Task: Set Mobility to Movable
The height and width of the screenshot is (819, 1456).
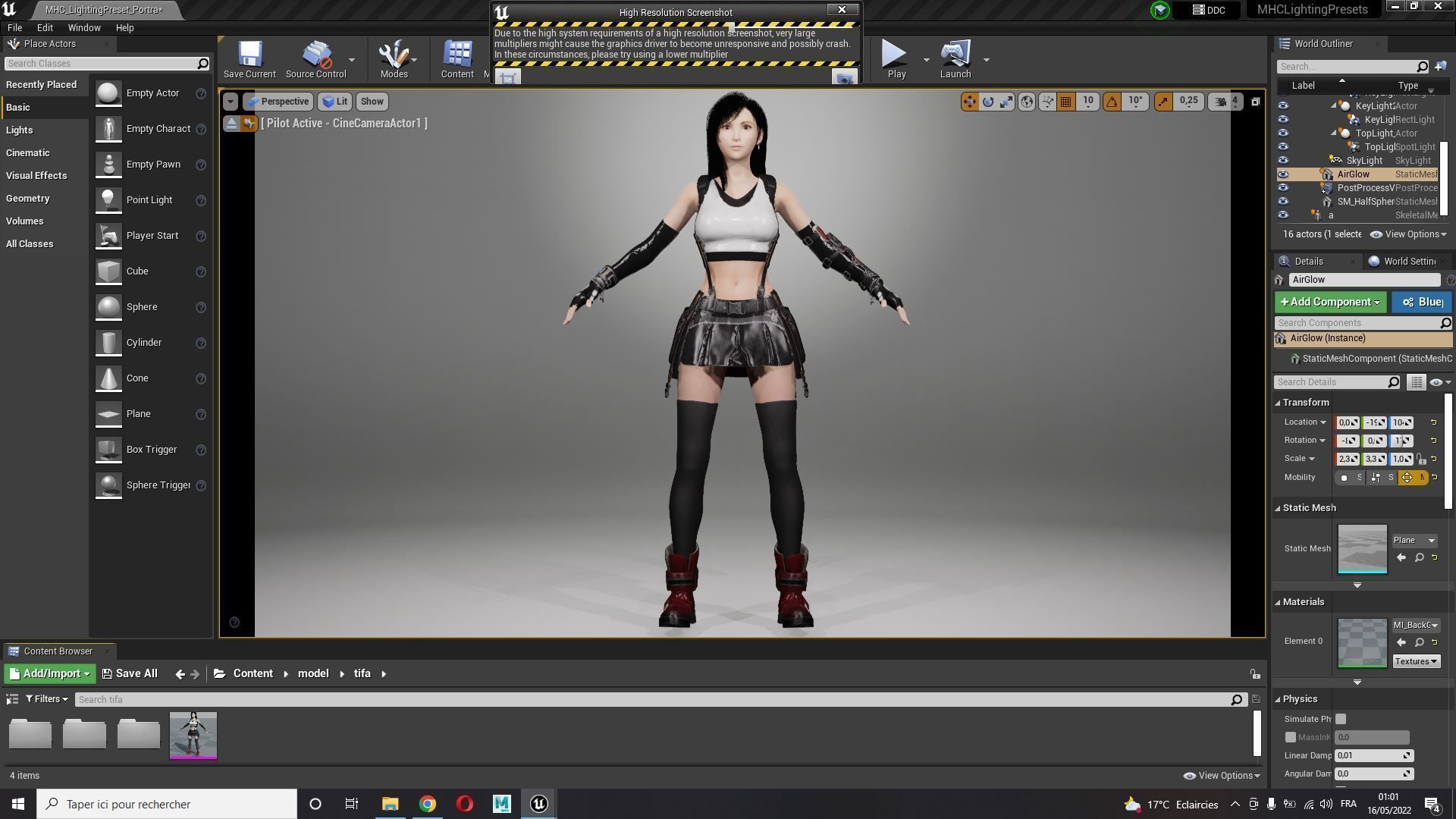Action: pos(1414,478)
